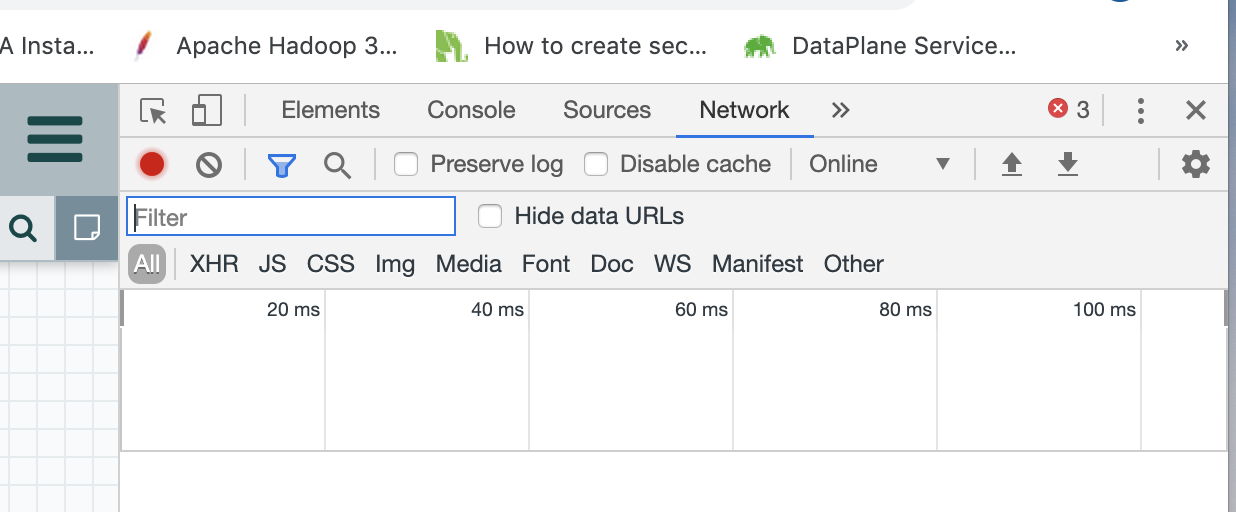Toggle the device toolbar icon
Viewport: 1236px width, 512px height.
tap(206, 111)
